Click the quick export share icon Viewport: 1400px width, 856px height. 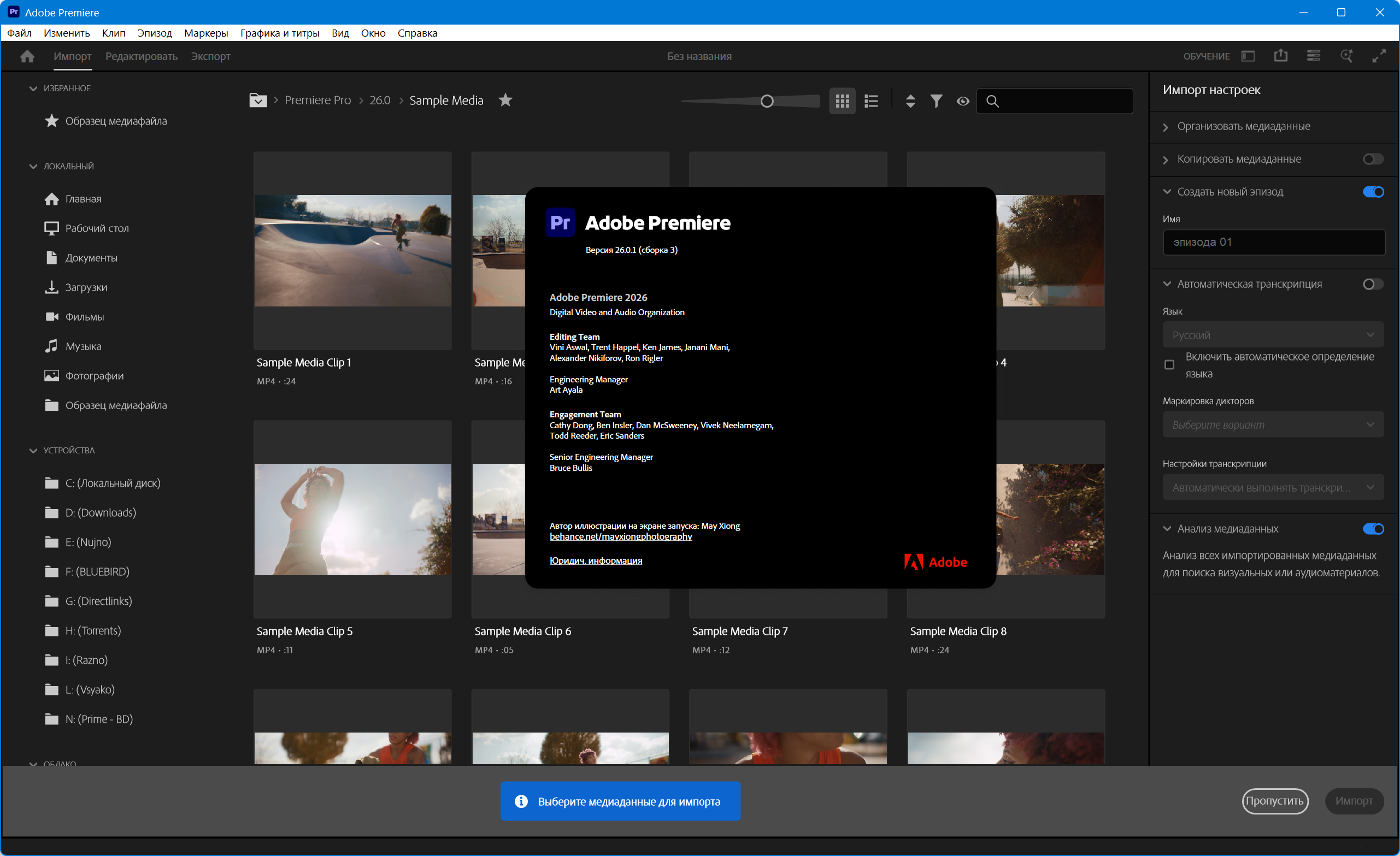coord(1280,56)
